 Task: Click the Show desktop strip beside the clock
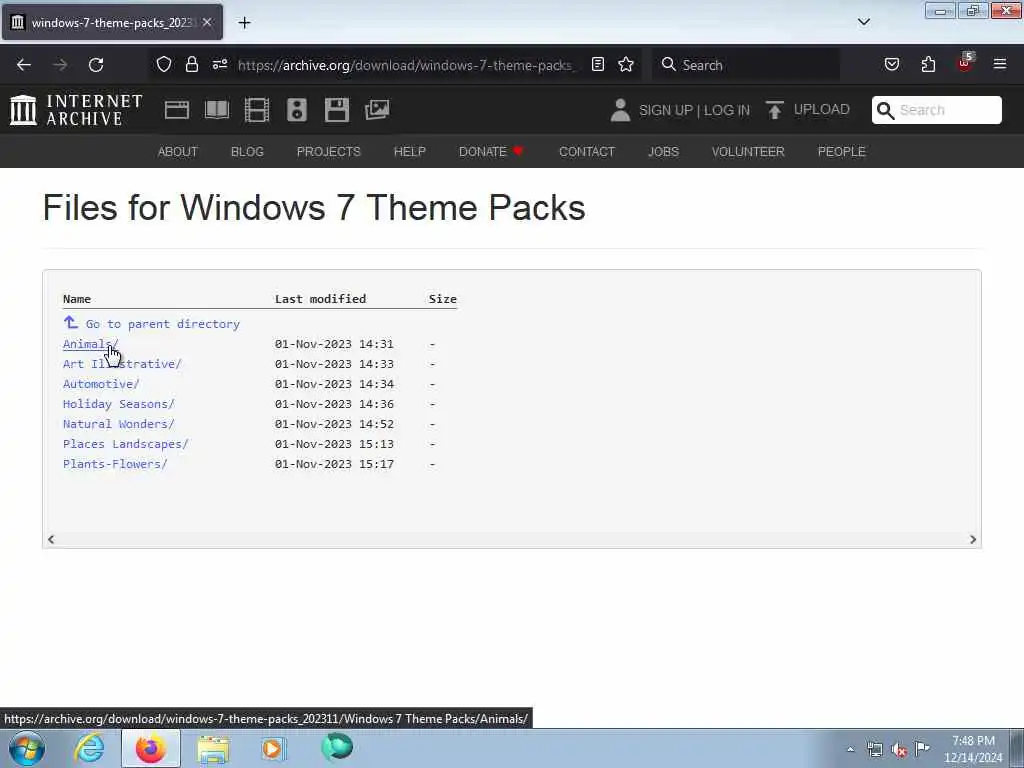point(1017,748)
